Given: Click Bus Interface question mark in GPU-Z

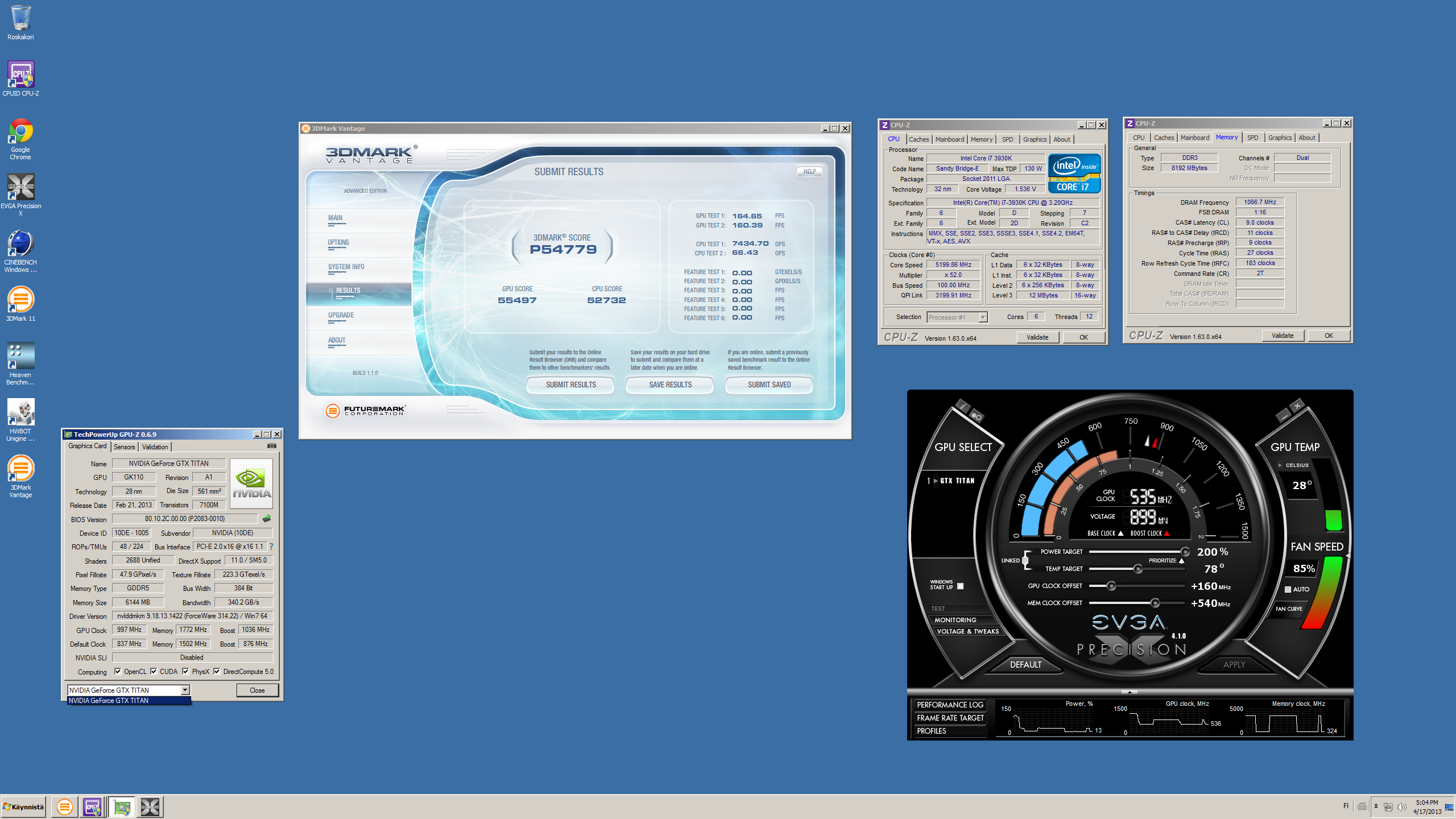Looking at the screenshot, I should (271, 547).
